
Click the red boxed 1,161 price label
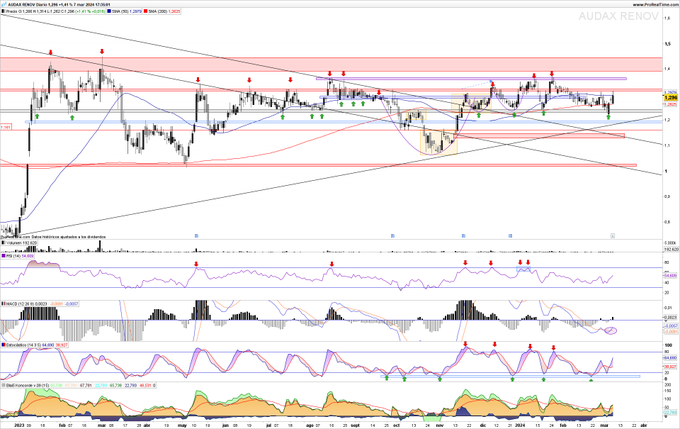[x=5, y=127]
